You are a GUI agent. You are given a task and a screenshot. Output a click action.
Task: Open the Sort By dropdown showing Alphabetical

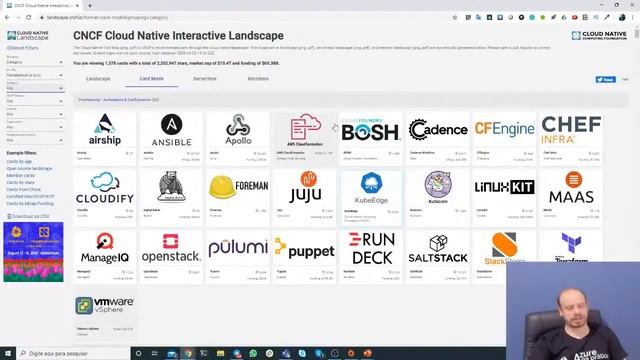(35, 75)
